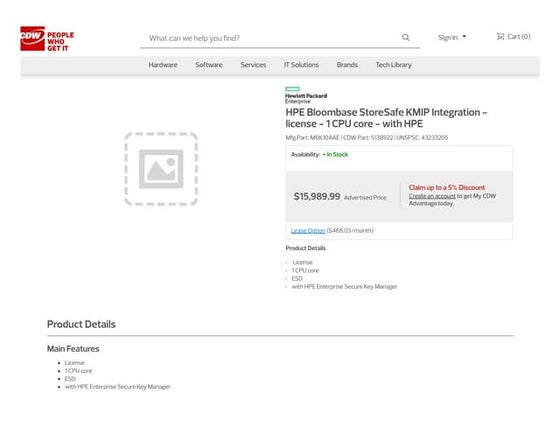Click 'Claim up to a 5% Discount' text
The width and height of the screenshot is (560, 433).
447,188
